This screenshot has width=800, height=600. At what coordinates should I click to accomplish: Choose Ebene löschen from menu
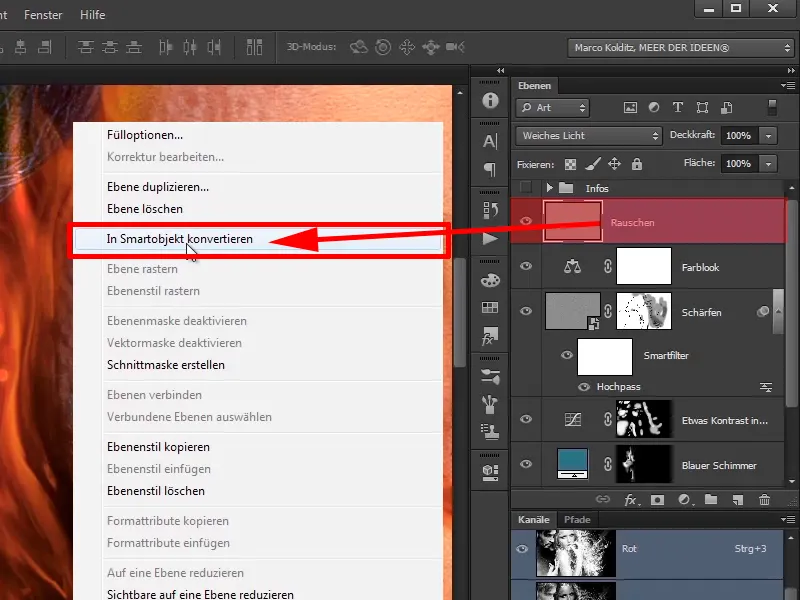tap(145, 209)
